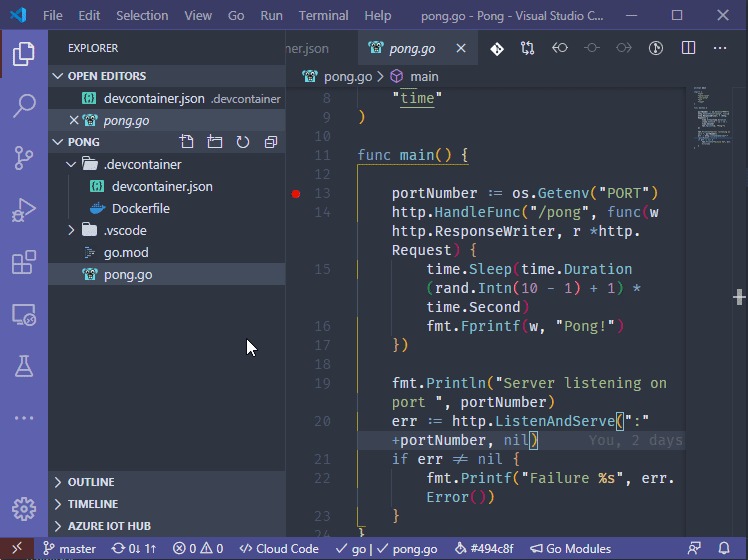The image size is (748, 560).
Task: Open changes compare icon in editor toolbar
Action: point(528,48)
